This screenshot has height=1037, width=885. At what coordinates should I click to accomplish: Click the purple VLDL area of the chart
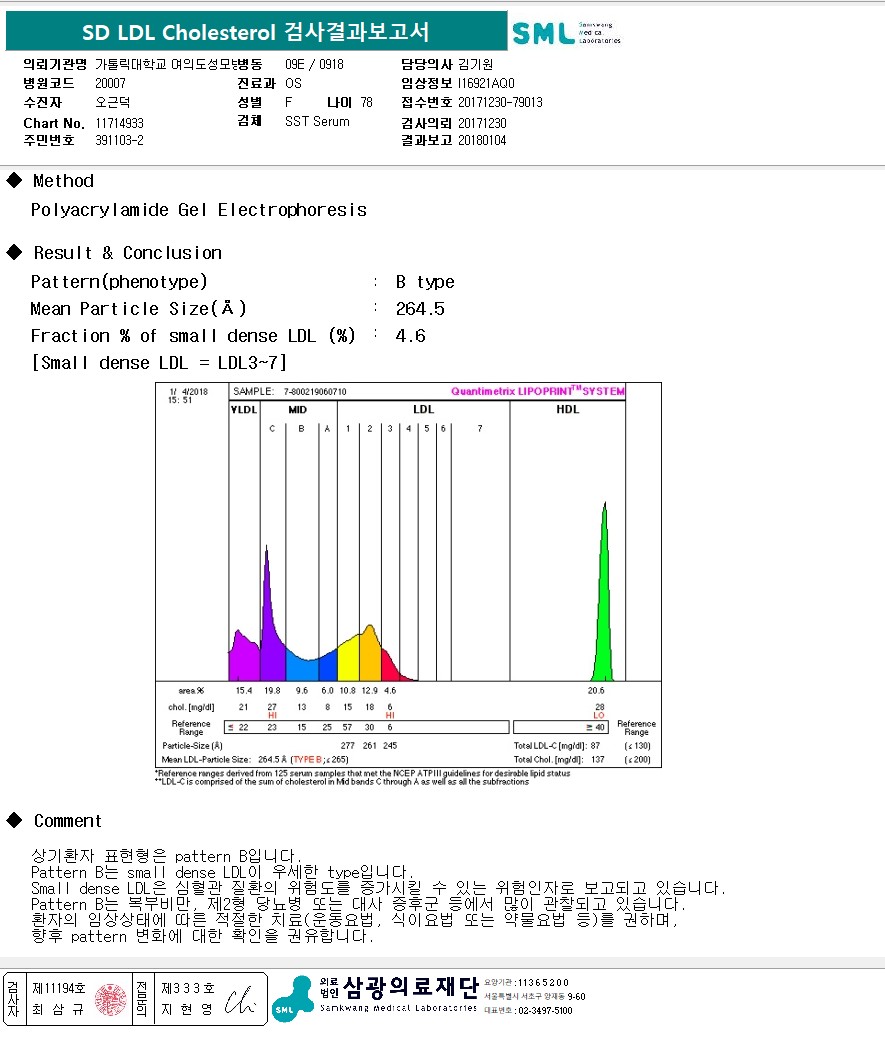click(x=242, y=658)
